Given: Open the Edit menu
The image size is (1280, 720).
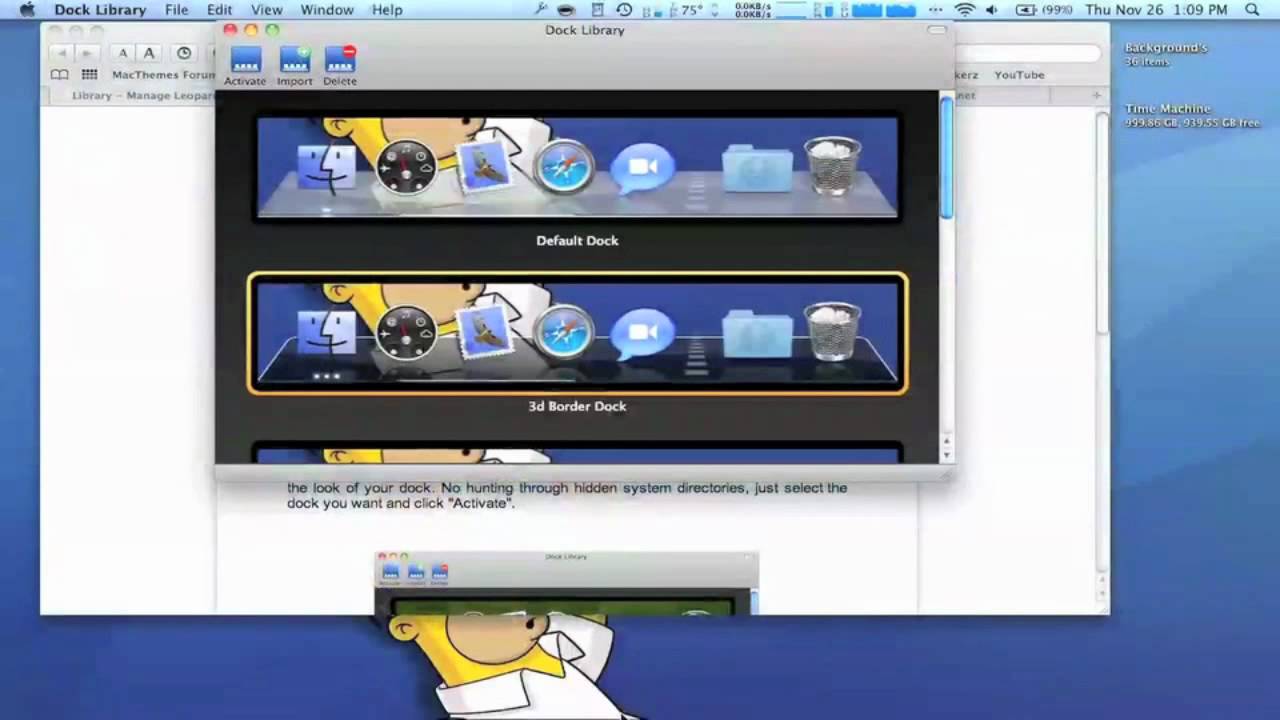Looking at the screenshot, I should [x=219, y=10].
